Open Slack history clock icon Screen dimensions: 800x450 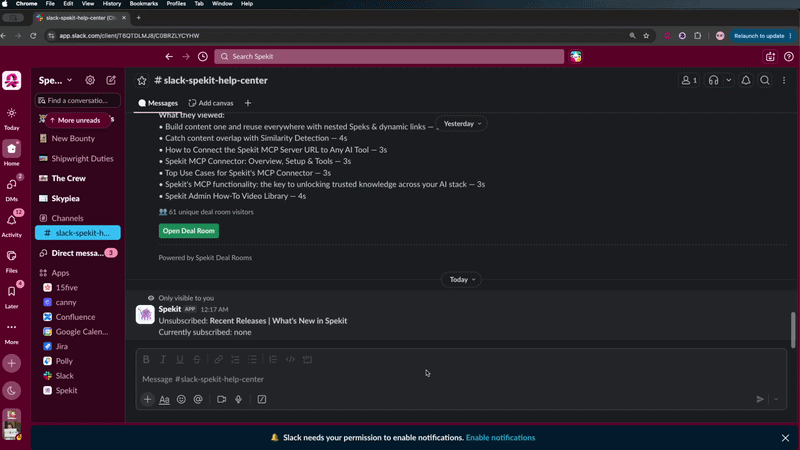[x=203, y=56]
